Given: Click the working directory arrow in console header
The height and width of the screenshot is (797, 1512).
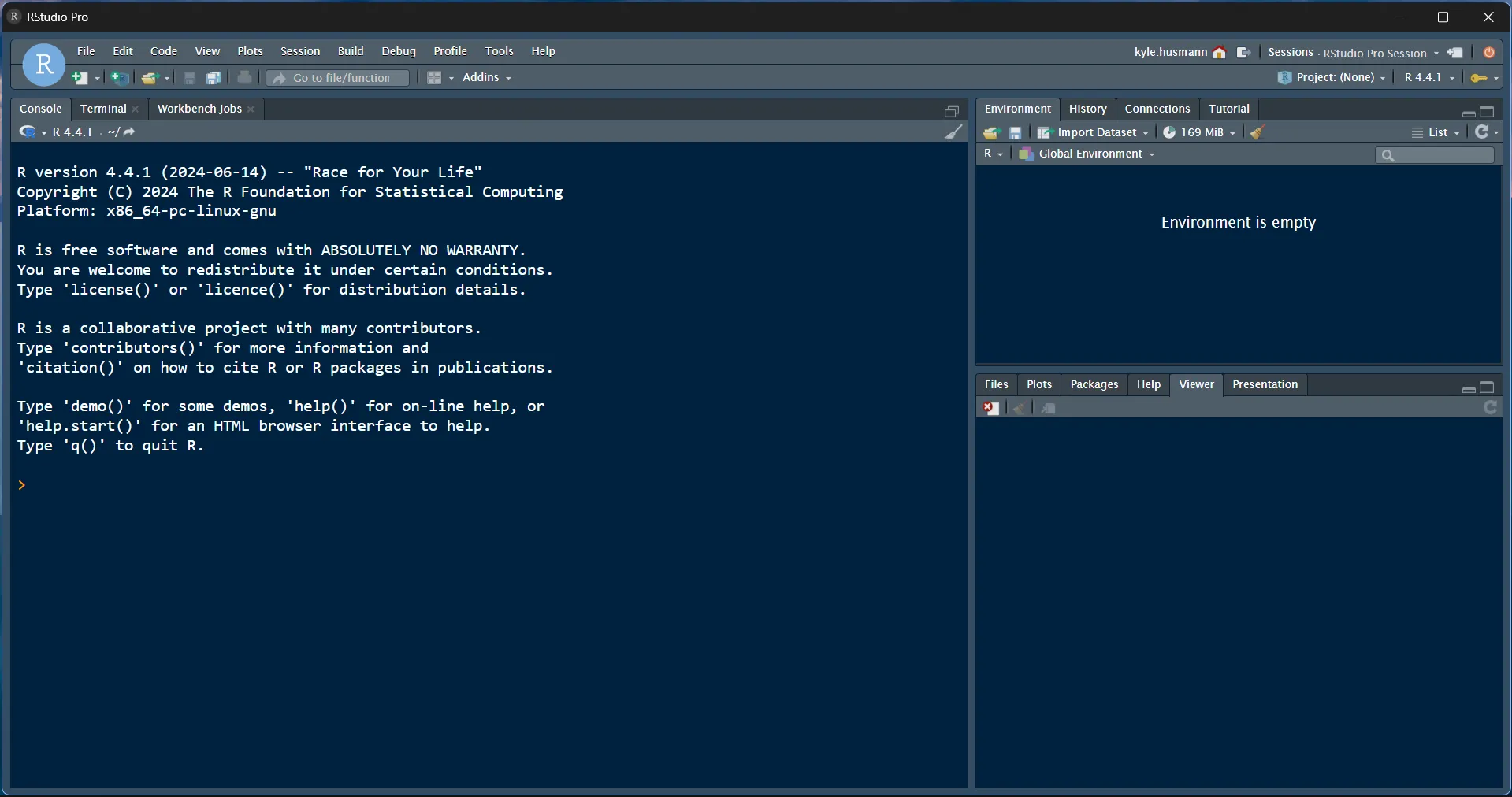Looking at the screenshot, I should coord(129,132).
